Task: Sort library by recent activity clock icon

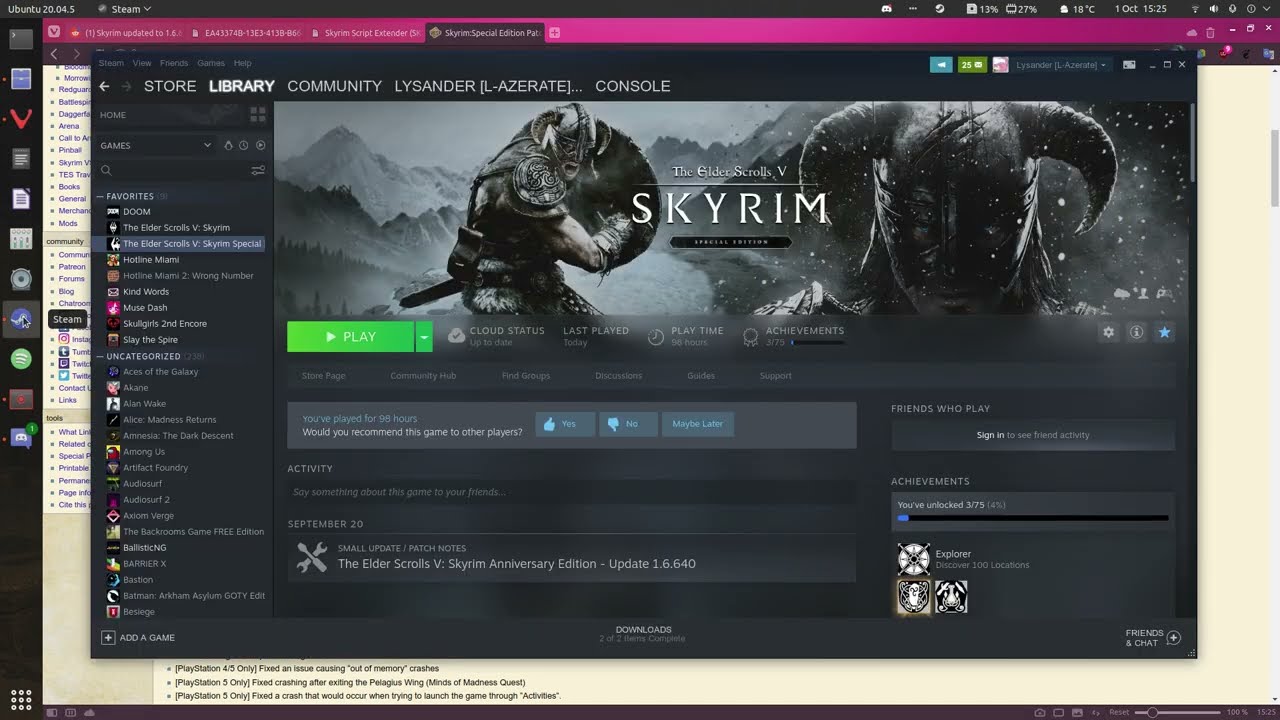Action: 243,145
